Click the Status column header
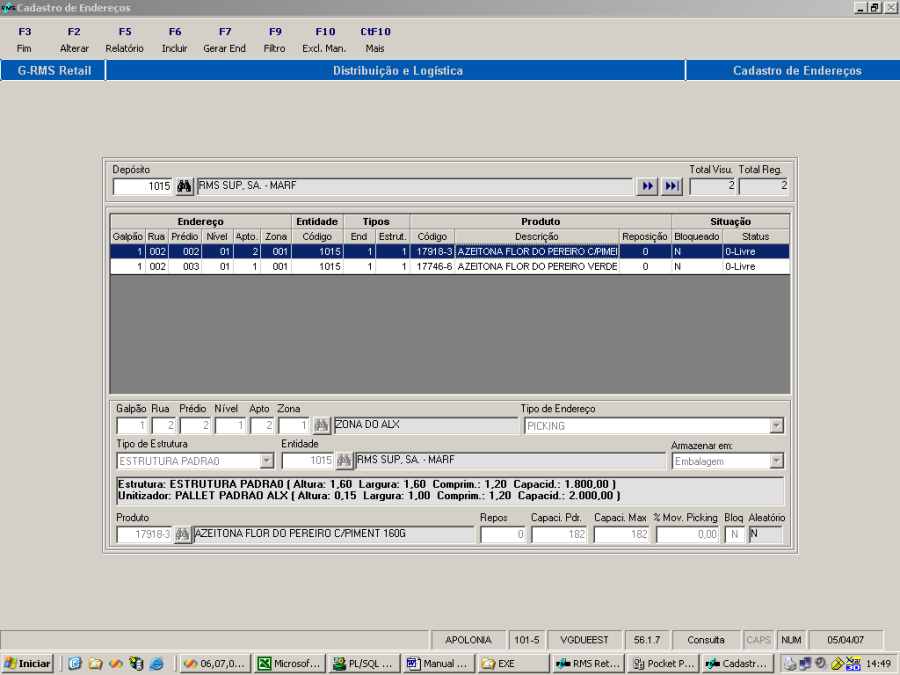This screenshot has height=675, width=900. pyautogui.click(x=755, y=236)
